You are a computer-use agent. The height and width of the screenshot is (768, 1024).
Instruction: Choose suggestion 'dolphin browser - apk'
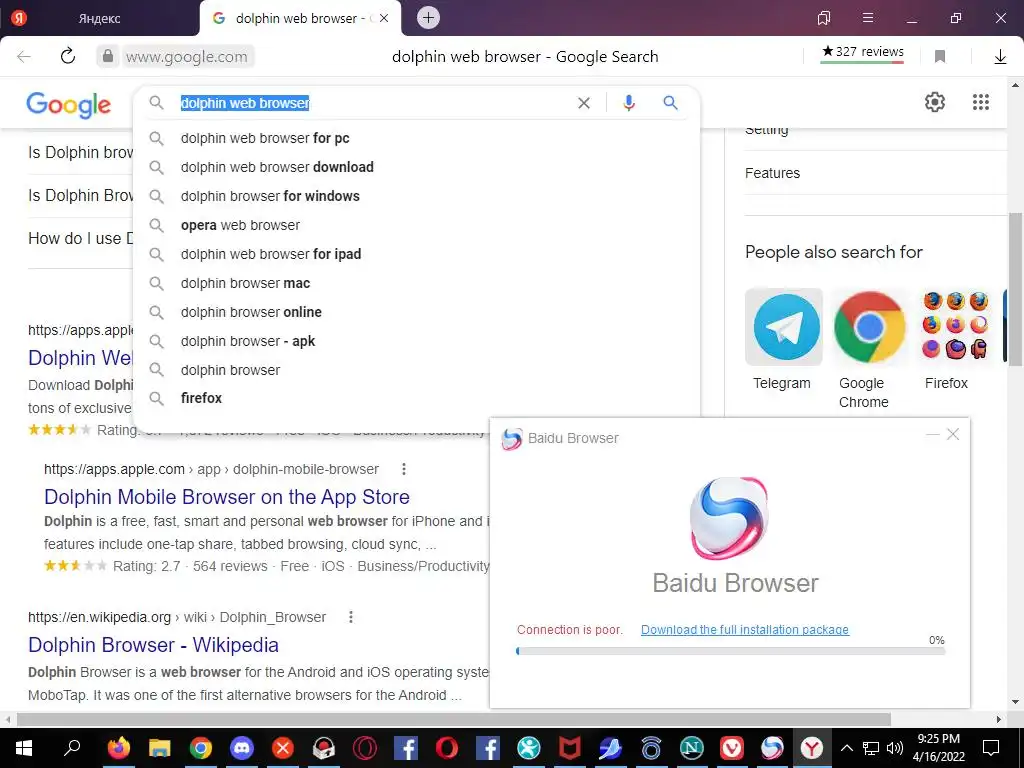(x=417, y=341)
